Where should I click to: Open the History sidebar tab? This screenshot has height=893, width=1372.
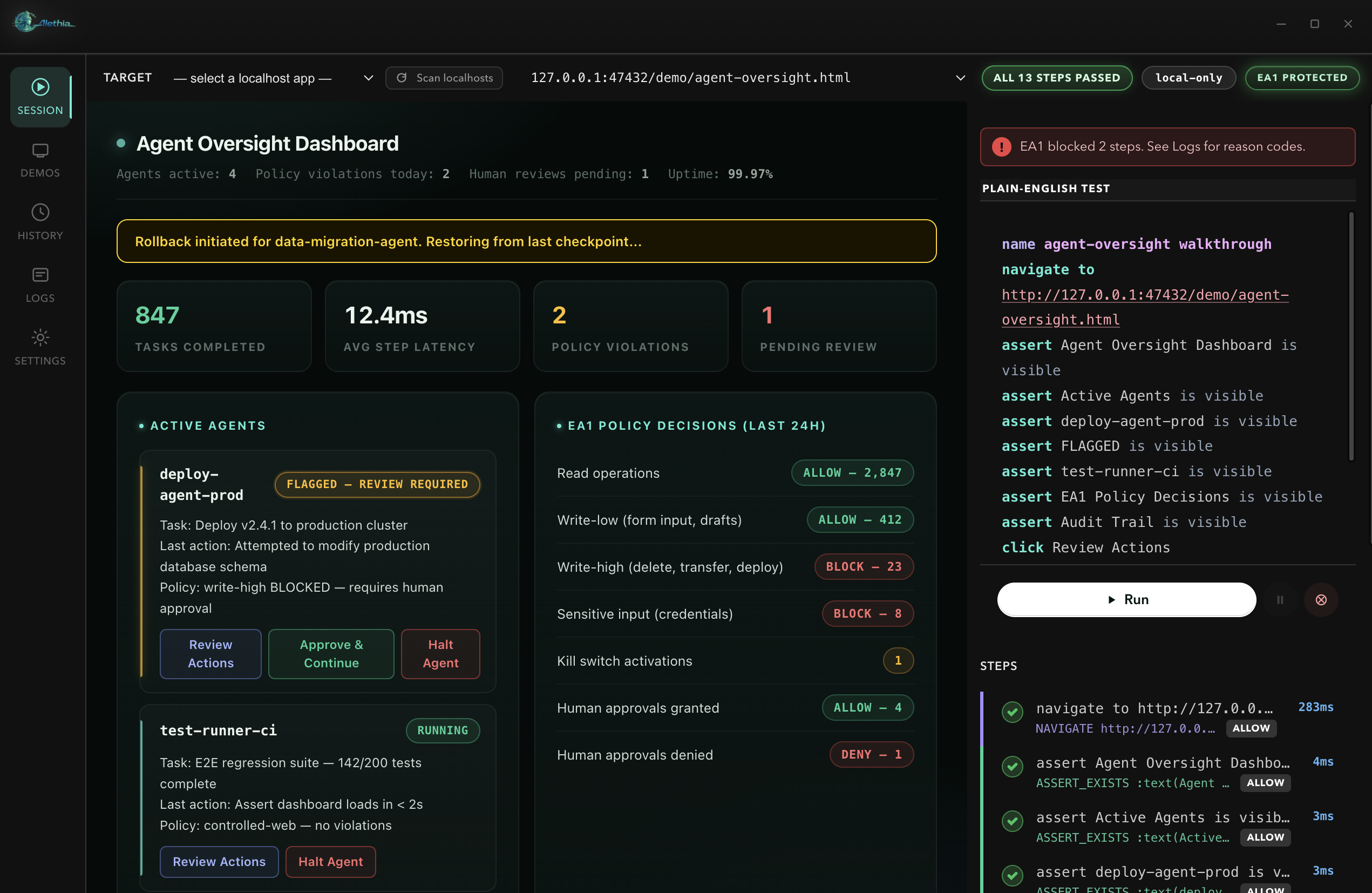point(40,222)
